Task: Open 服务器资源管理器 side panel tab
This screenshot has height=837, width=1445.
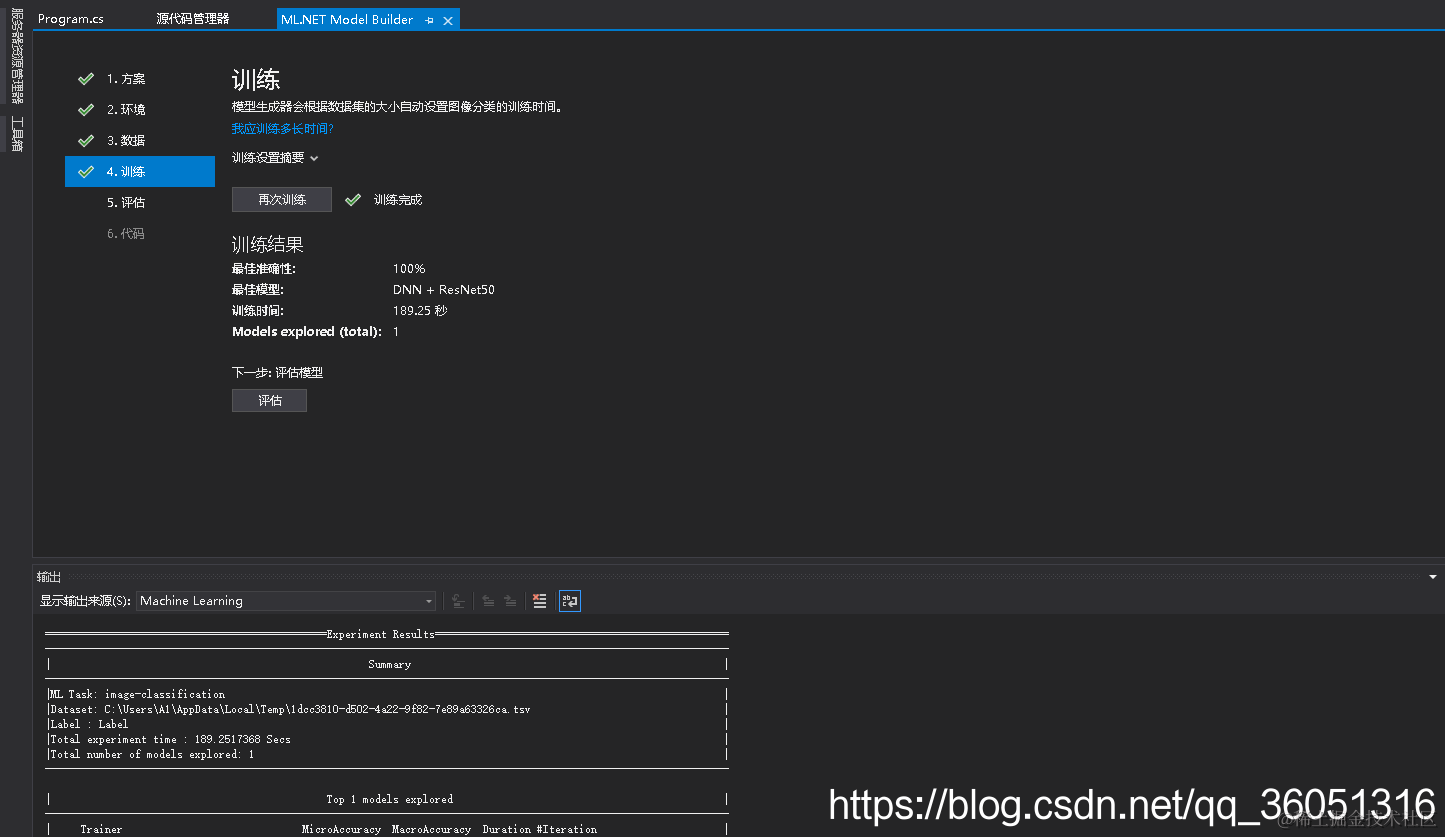Action: point(17,56)
